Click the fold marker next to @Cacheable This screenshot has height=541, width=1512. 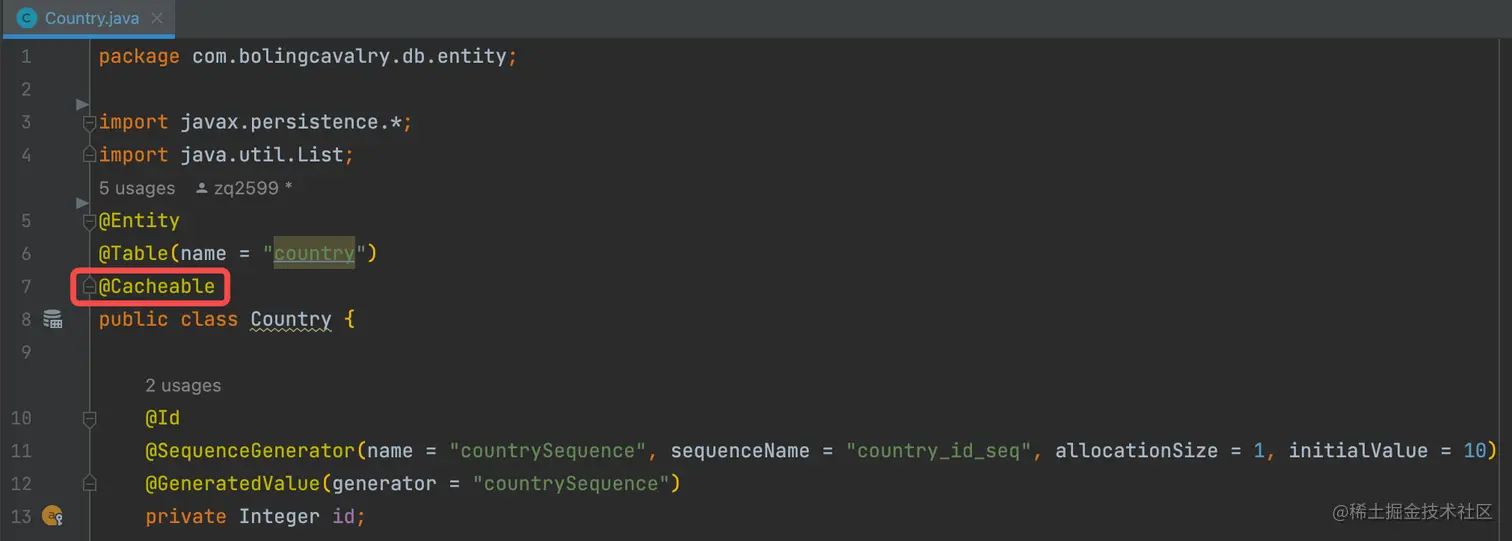89,287
